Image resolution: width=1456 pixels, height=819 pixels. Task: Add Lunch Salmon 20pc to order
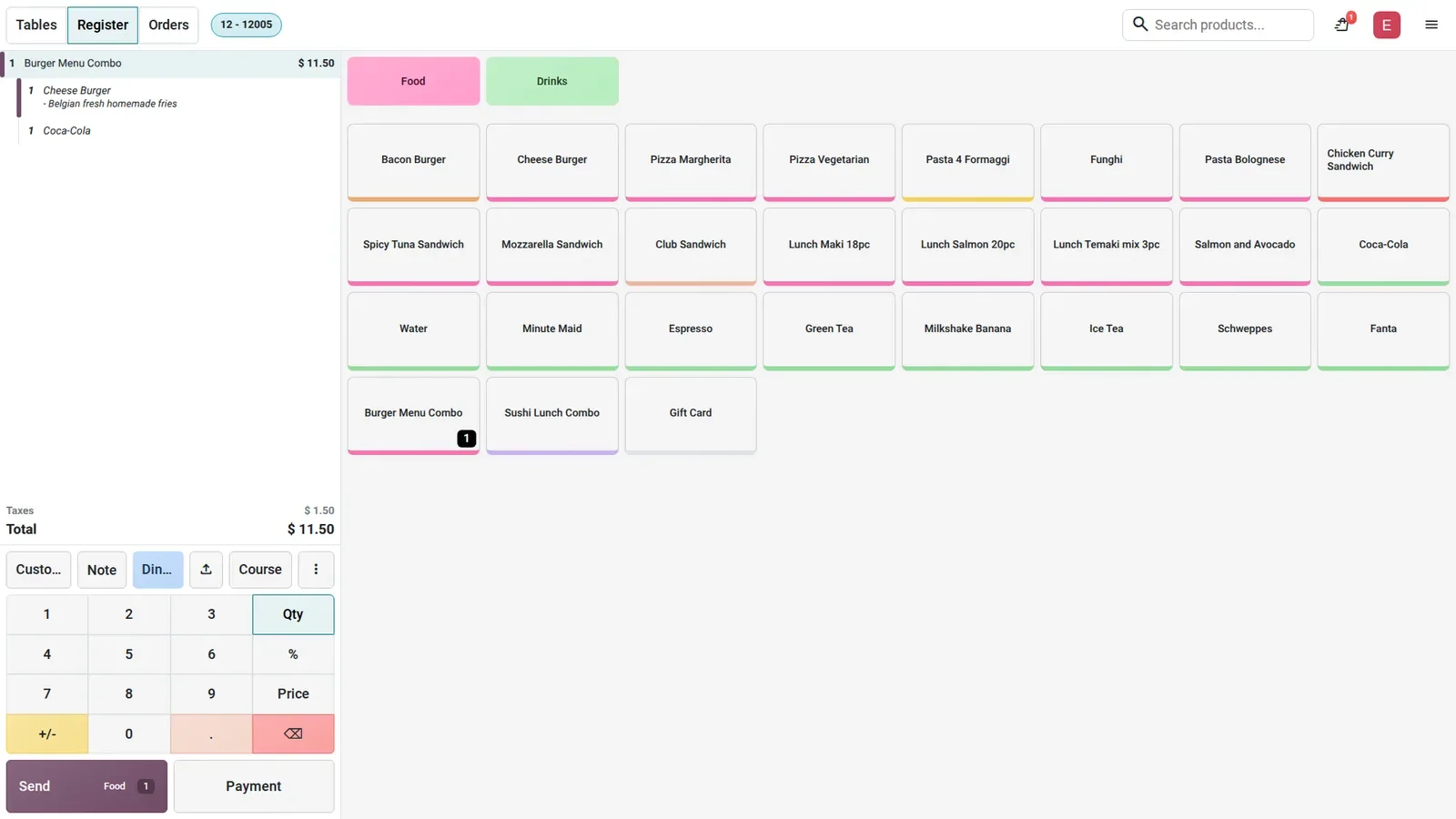(x=967, y=247)
